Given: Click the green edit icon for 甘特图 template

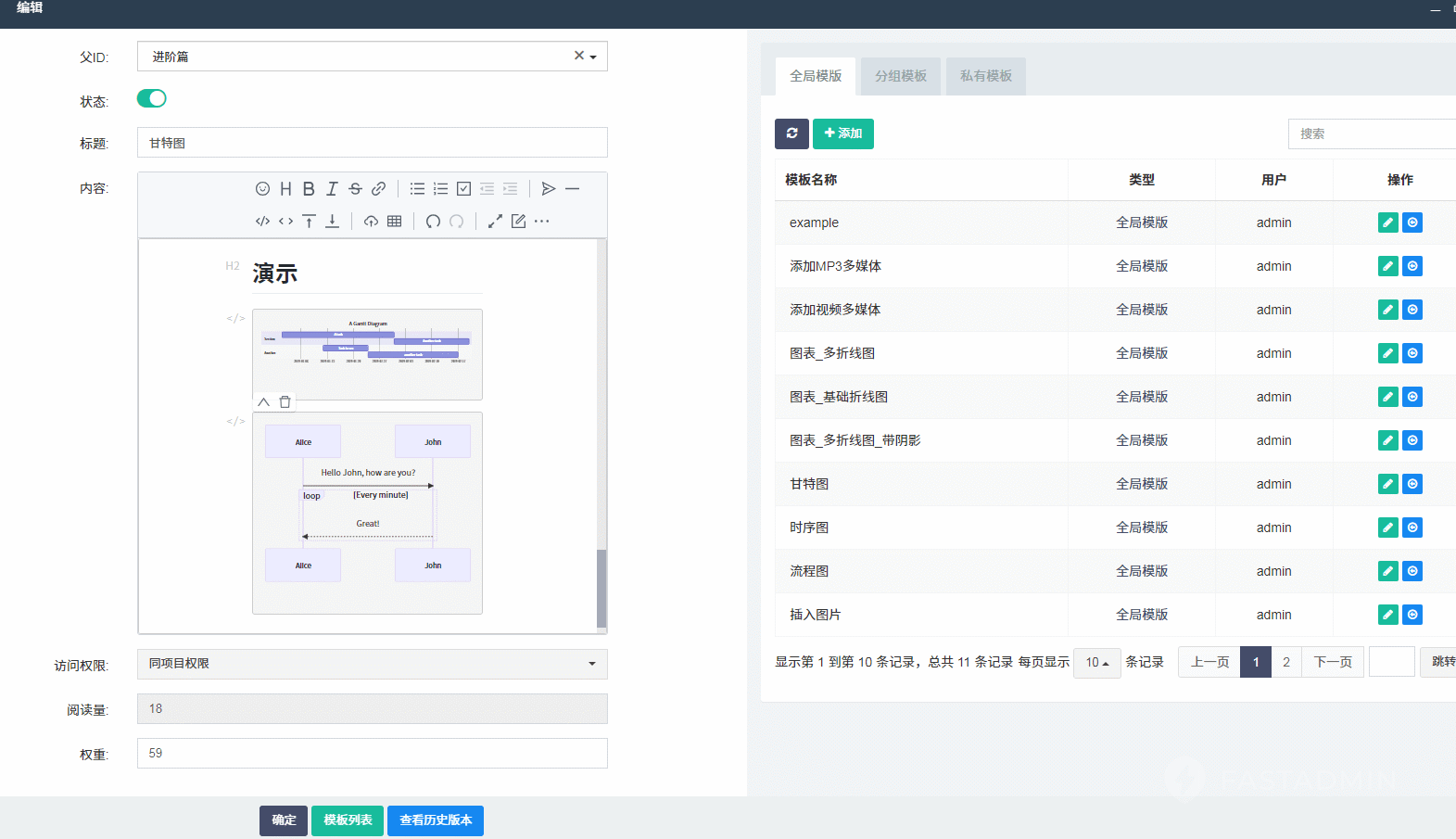Looking at the screenshot, I should click(1387, 484).
